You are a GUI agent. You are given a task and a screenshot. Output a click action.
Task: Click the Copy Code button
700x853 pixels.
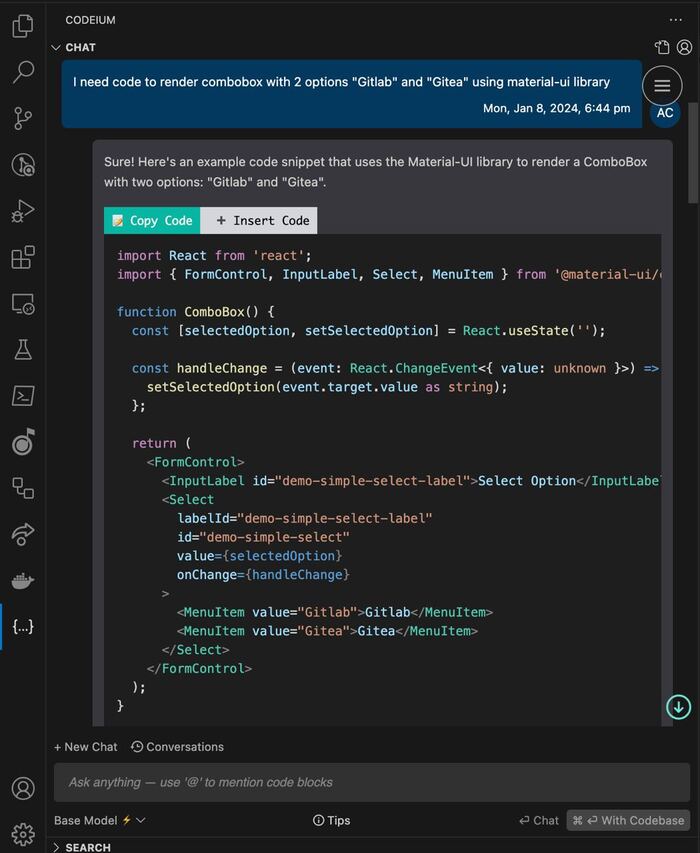click(152, 221)
